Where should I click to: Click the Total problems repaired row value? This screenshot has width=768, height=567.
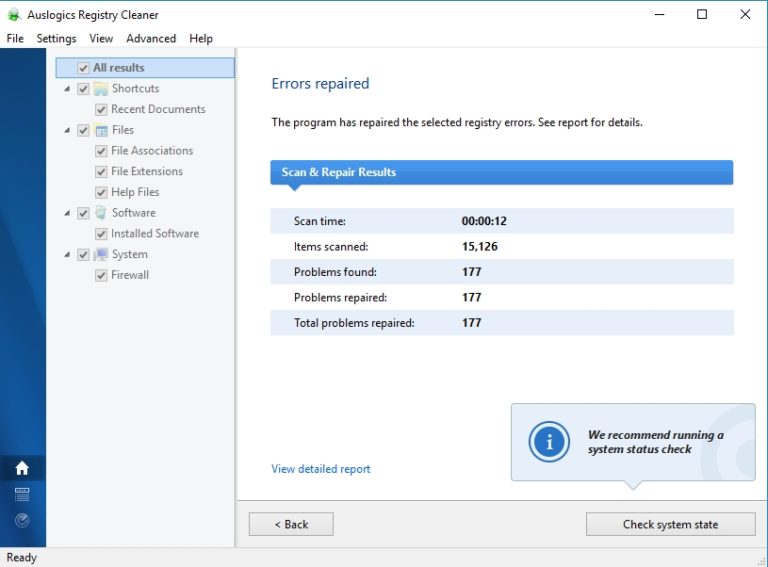tap(471, 323)
